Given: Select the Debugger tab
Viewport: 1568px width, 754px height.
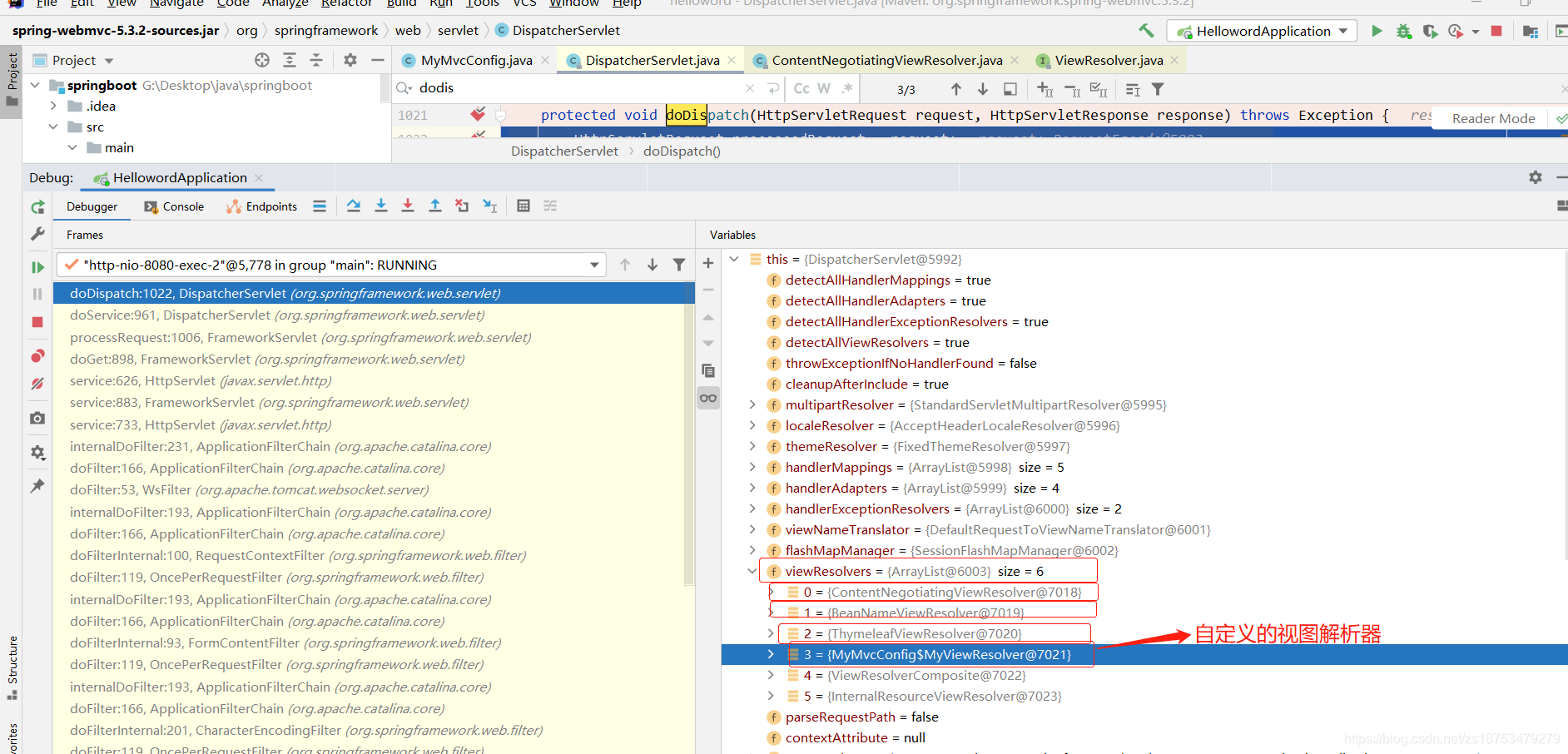Looking at the screenshot, I should click(x=92, y=206).
